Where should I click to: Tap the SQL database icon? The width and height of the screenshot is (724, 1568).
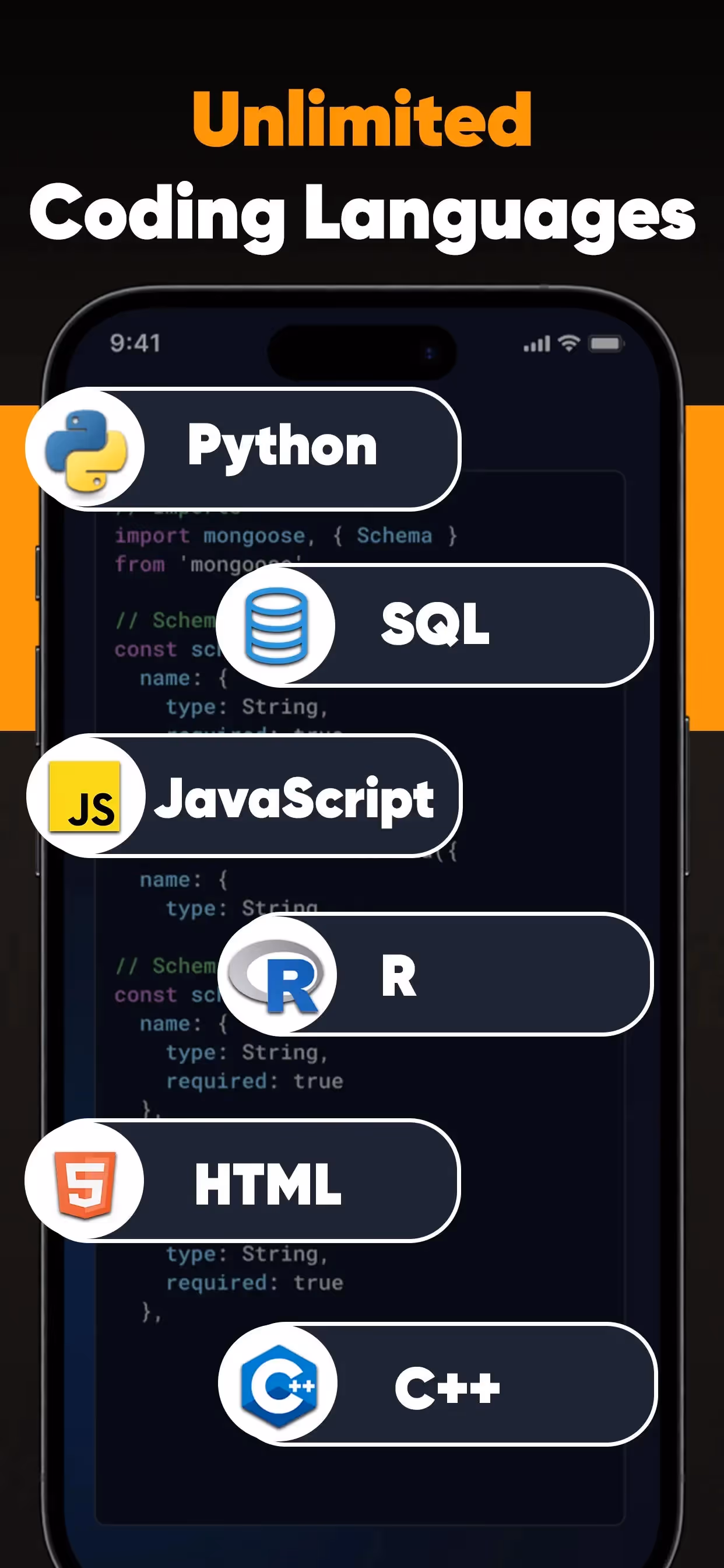(276, 625)
